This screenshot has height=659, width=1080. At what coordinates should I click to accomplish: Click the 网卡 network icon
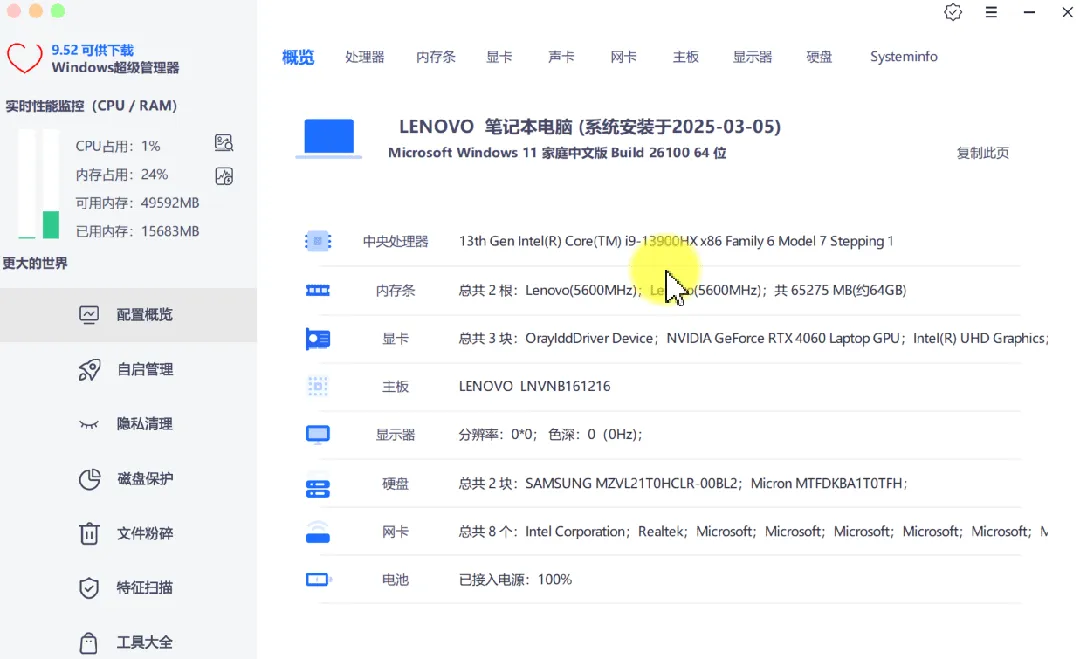[318, 532]
